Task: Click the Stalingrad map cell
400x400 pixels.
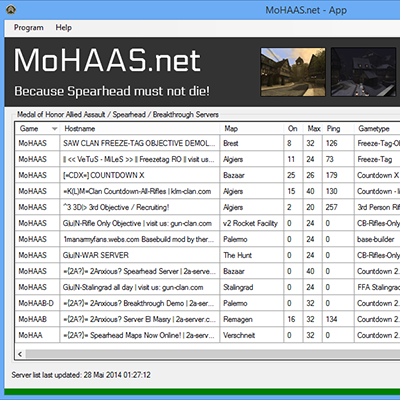Action: pyautogui.click(x=252, y=287)
